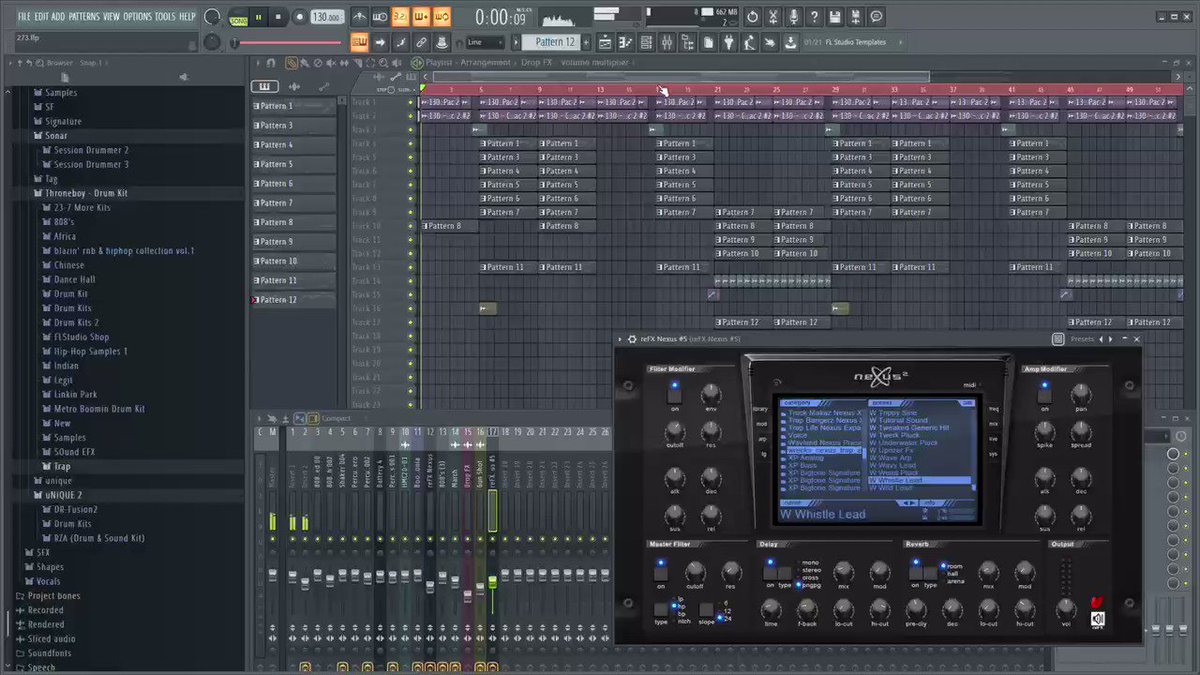The width and height of the screenshot is (1200, 675).
Task: Open the mixer view icon in toolbar
Action: (667, 42)
